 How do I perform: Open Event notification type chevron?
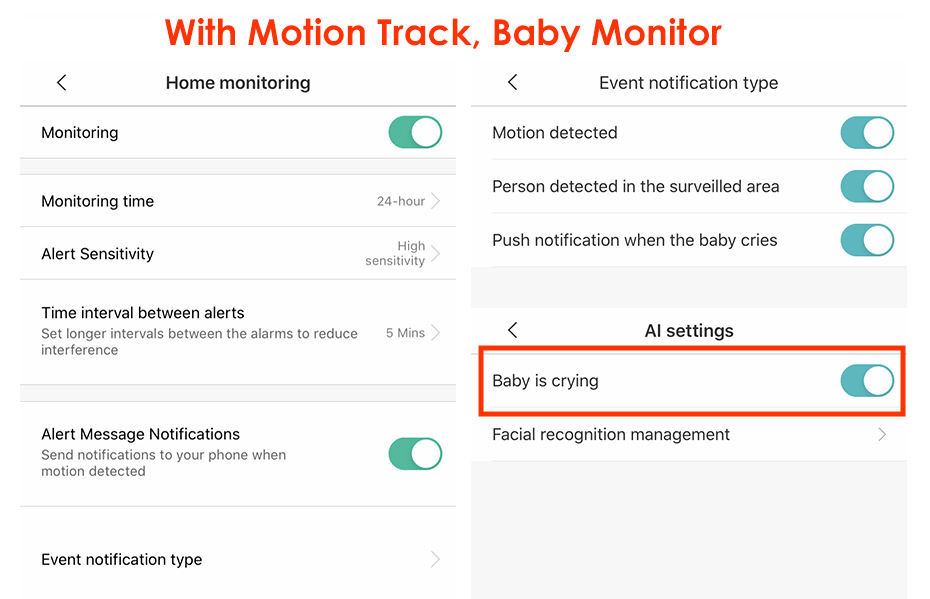point(435,560)
